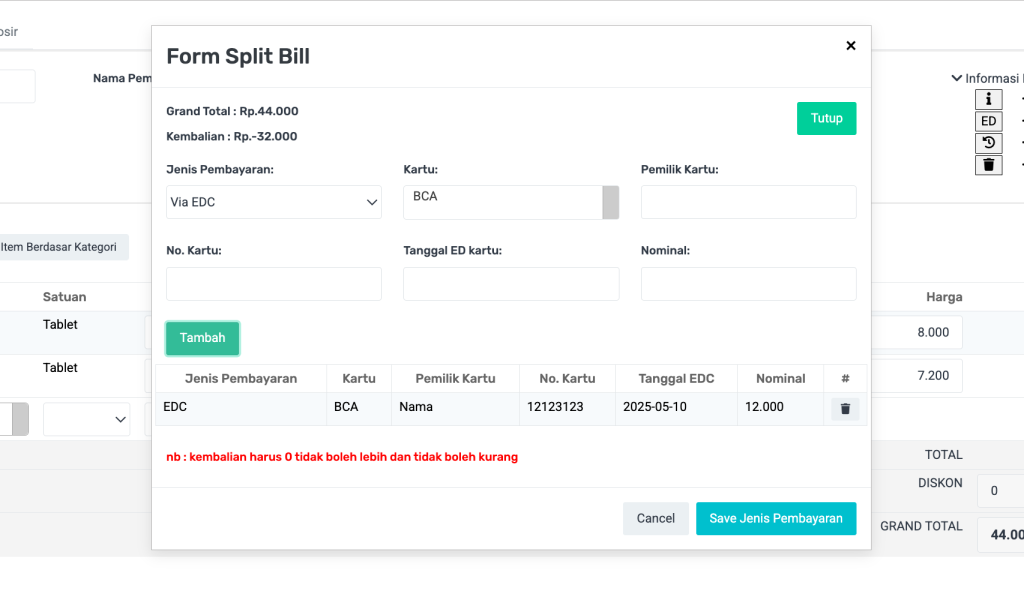Click the Item Berdasar Kategori button
The image size is (1024, 606).
coord(62,247)
